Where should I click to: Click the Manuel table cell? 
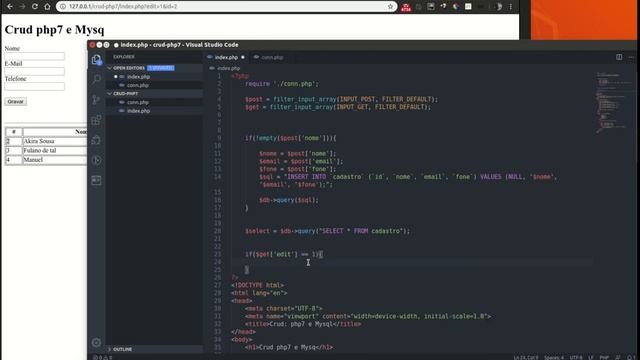(55, 160)
